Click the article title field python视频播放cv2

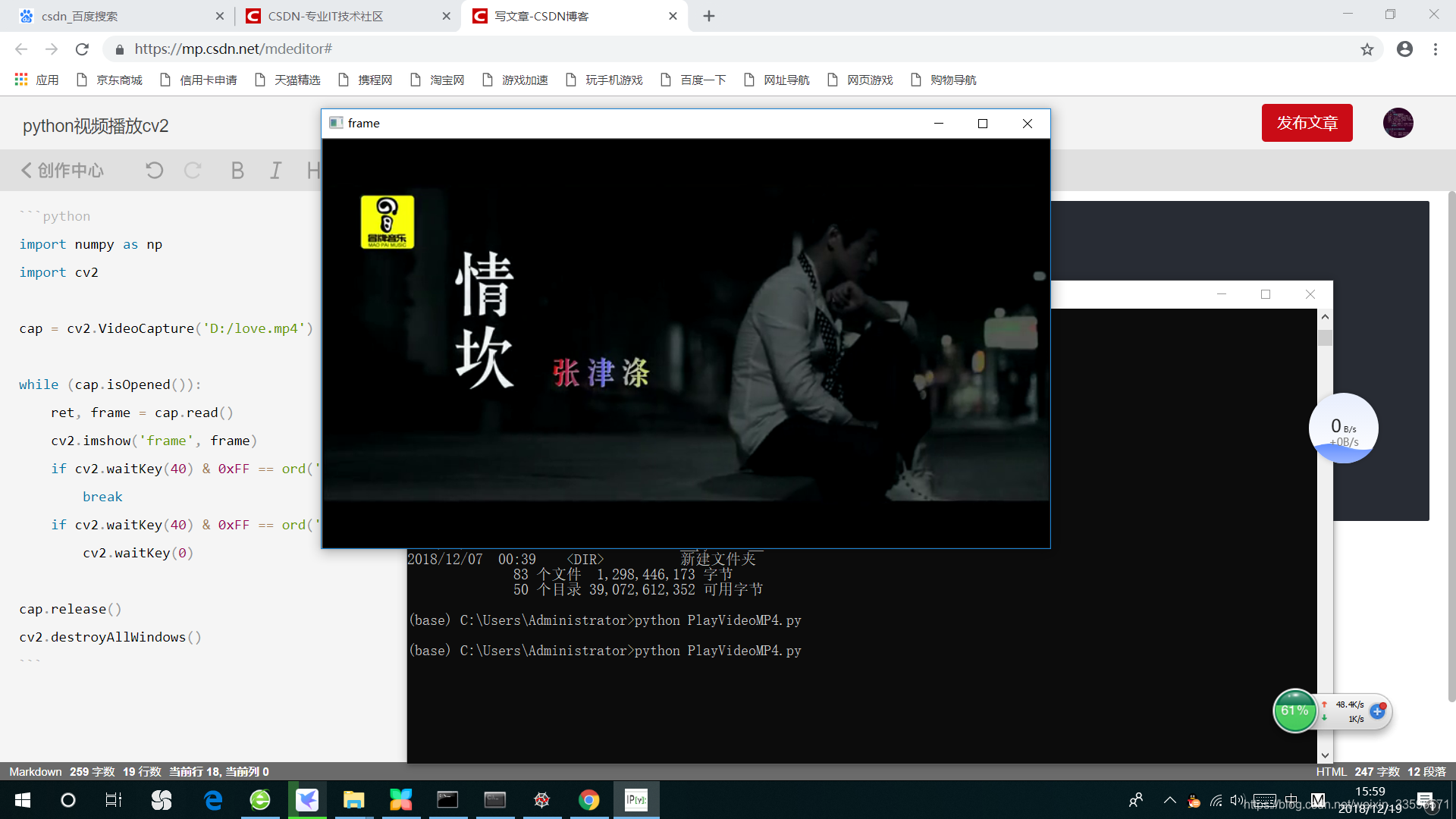(x=96, y=126)
